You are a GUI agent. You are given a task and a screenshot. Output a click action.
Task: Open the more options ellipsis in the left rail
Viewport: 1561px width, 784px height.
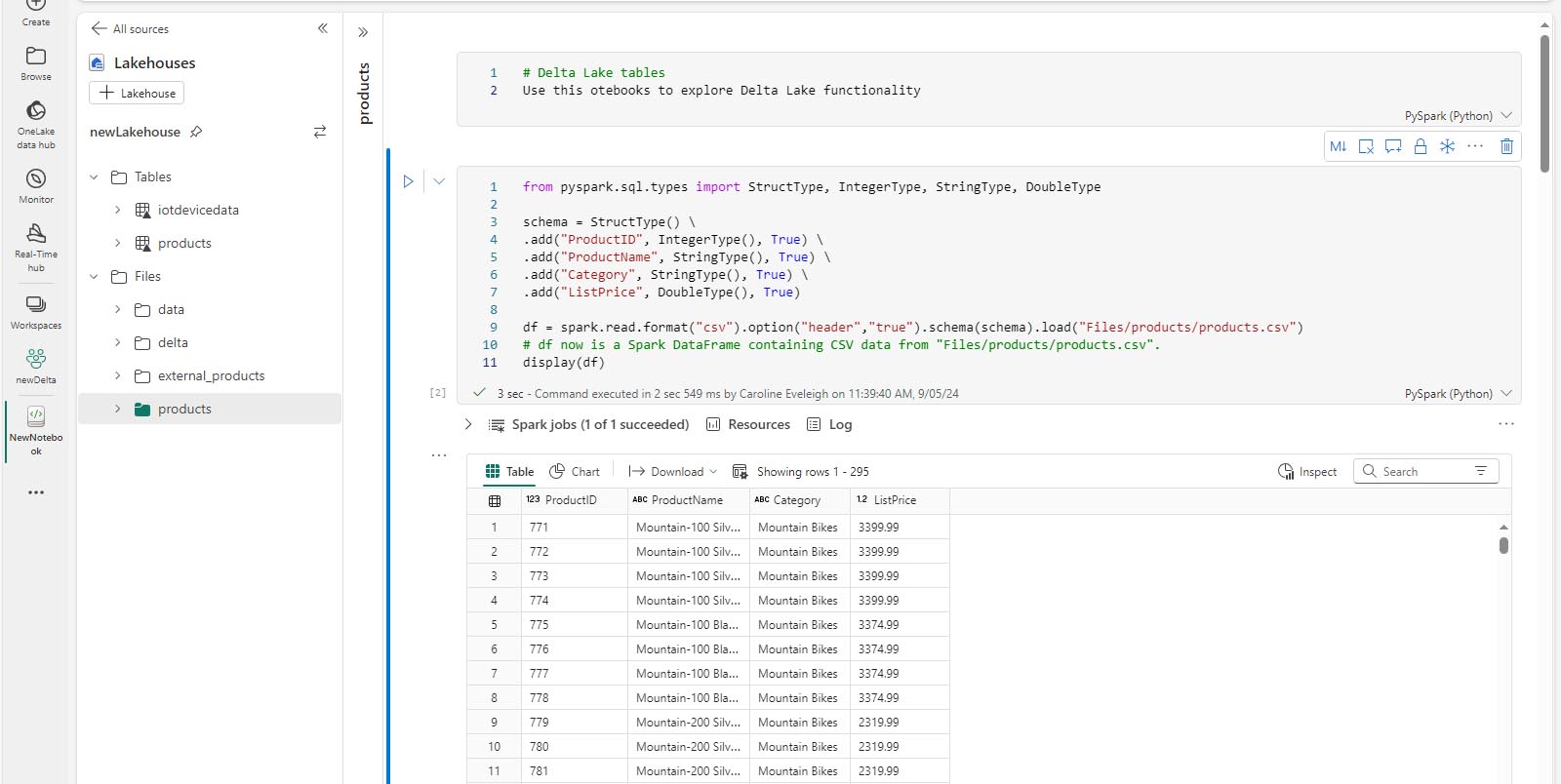pos(36,492)
